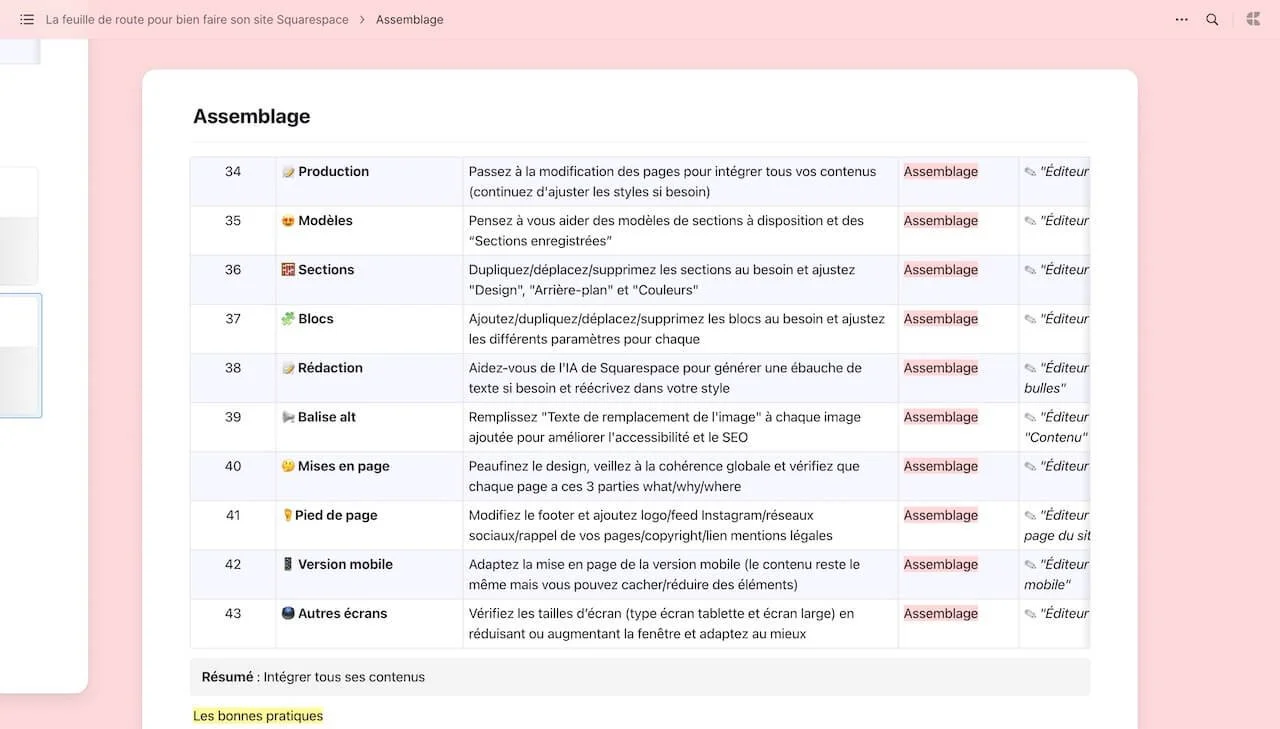Viewport: 1280px width, 729px height.
Task: Click the description starting 'Ajoutez/dupliquez/déplacez'
Action: 677,329
